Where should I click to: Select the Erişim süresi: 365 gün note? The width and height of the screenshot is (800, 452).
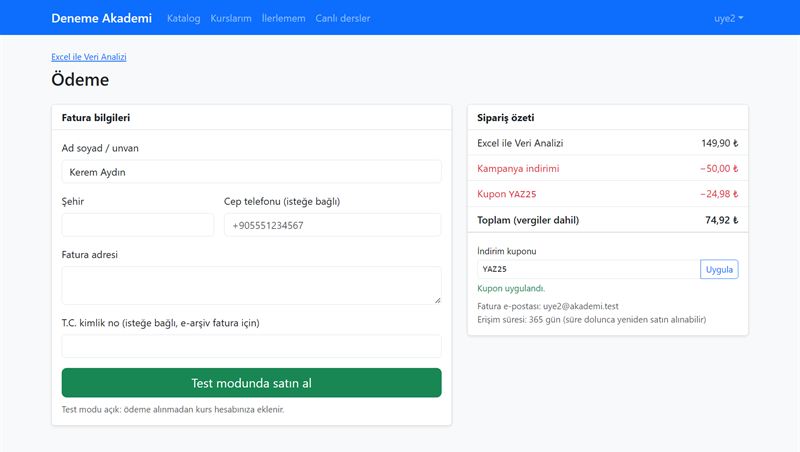(x=592, y=319)
